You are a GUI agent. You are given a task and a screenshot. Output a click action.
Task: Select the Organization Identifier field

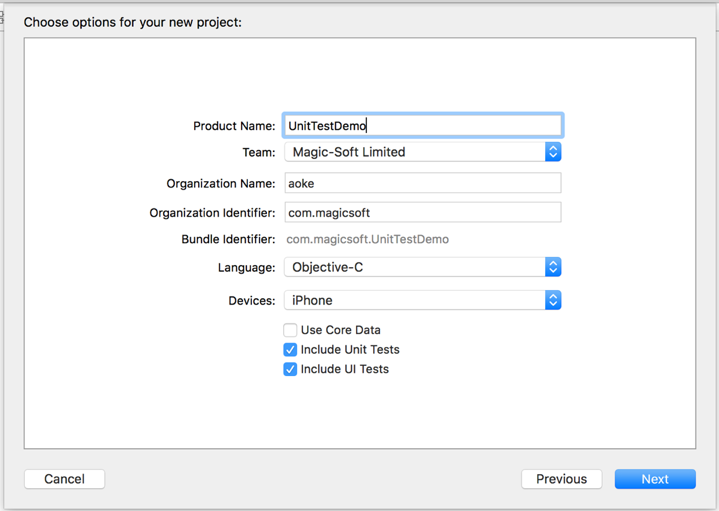(x=423, y=212)
